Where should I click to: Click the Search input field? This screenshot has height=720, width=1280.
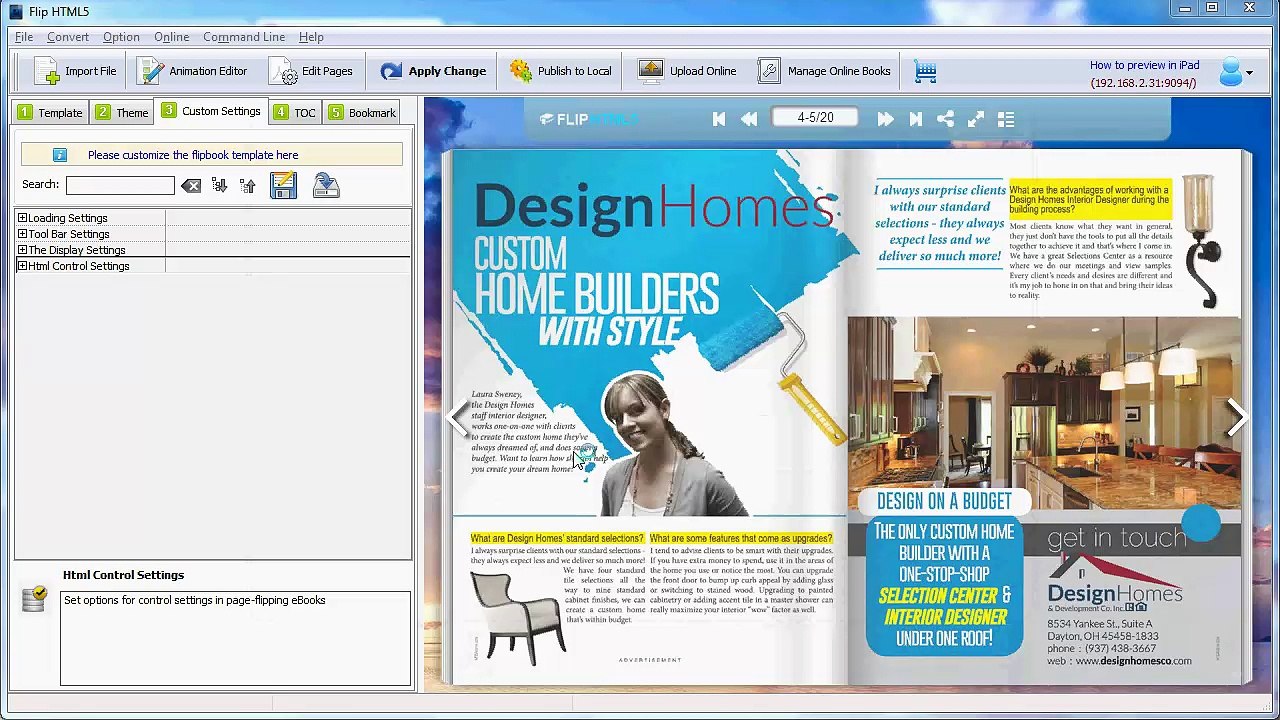(120, 185)
